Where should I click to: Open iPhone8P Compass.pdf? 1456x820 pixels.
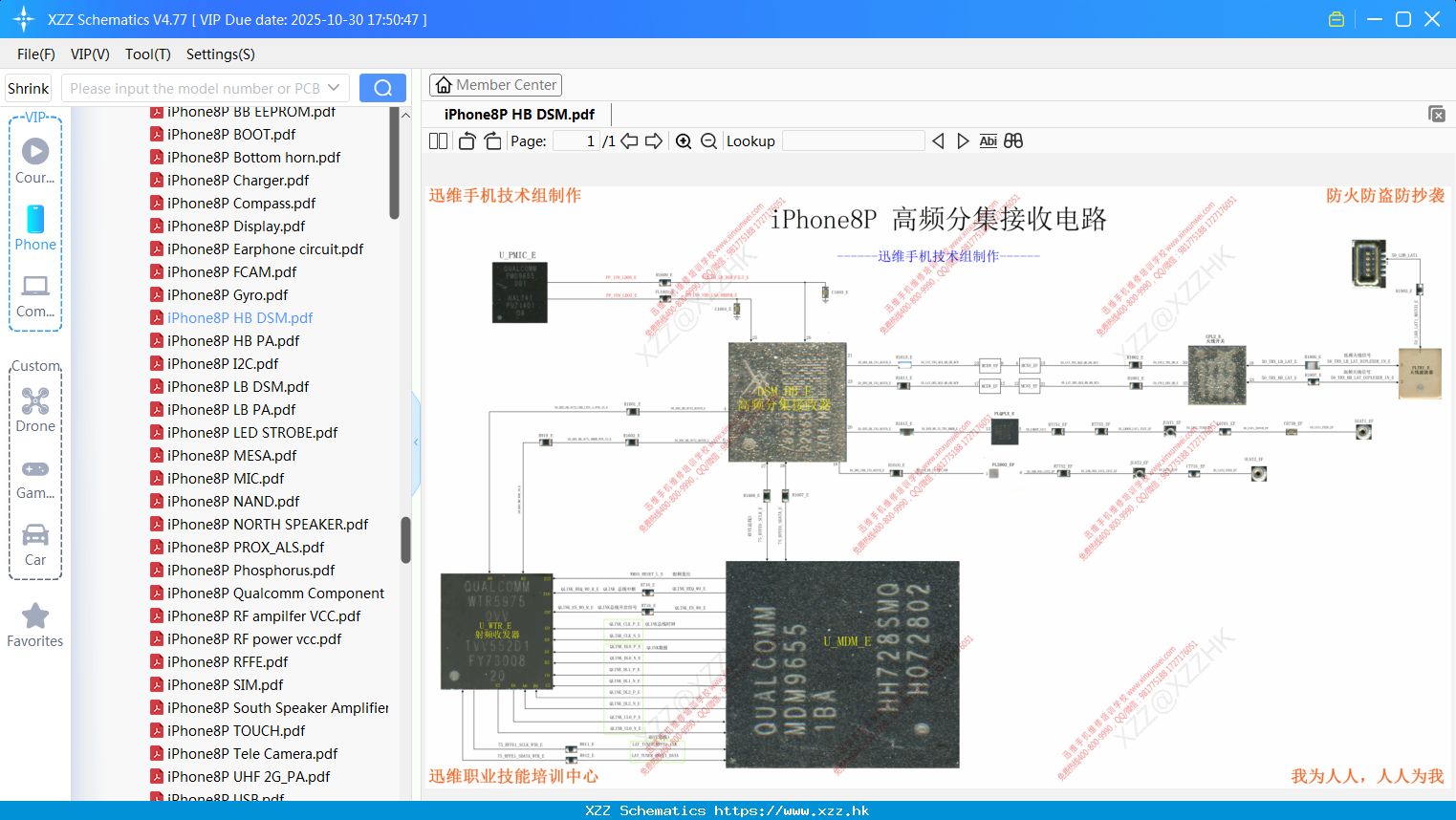[x=241, y=204]
